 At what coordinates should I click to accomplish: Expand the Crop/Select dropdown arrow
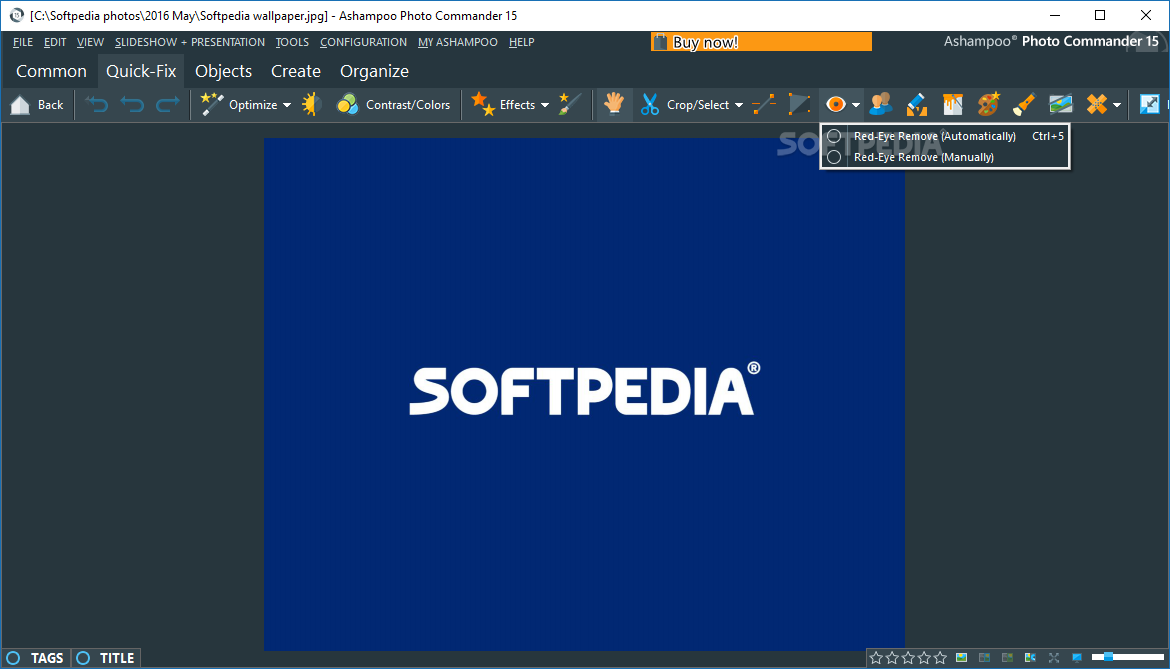click(x=739, y=105)
